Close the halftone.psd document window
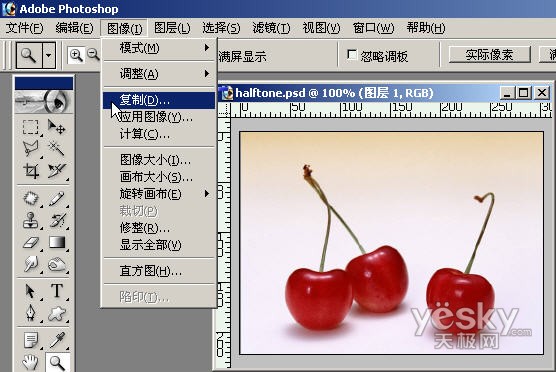Viewport: 556px width, 372px height. coord(542,93)
